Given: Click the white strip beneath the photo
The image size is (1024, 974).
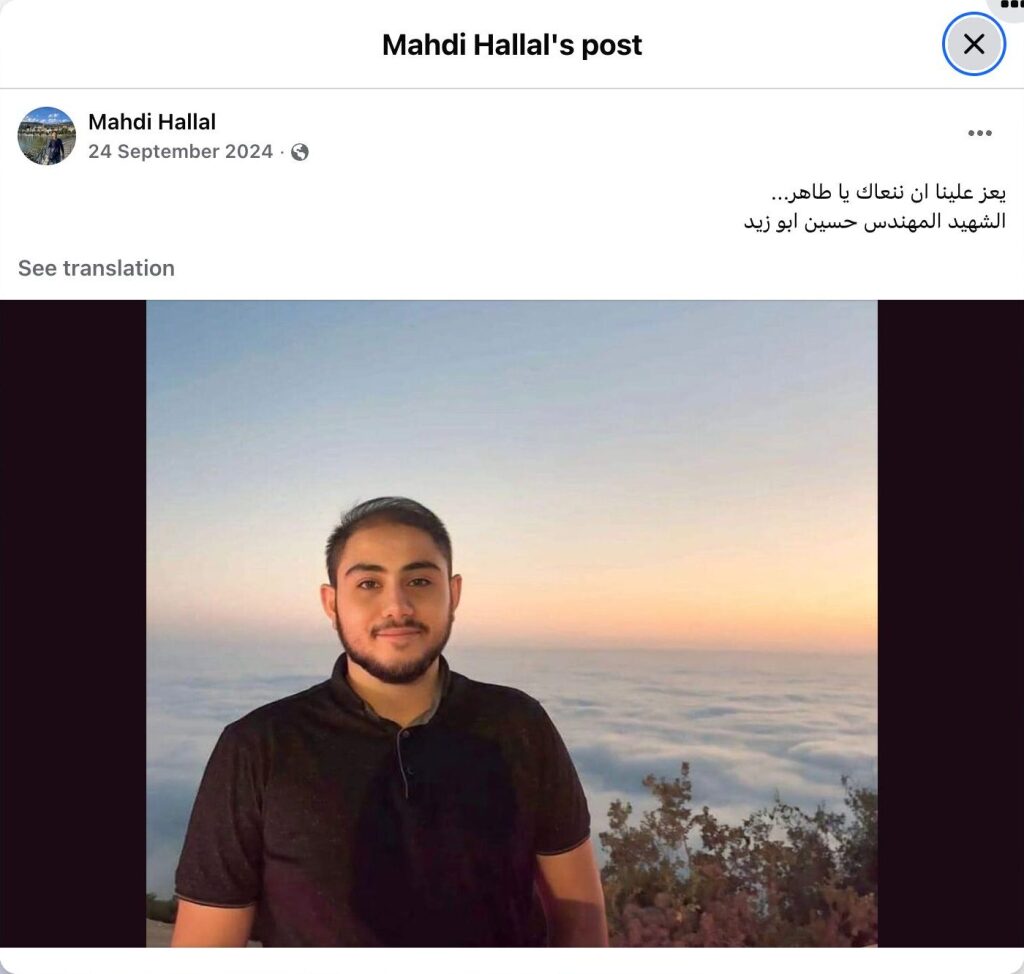Looking at the screenshot, I should pyautogui.click(x=512, y=960).
